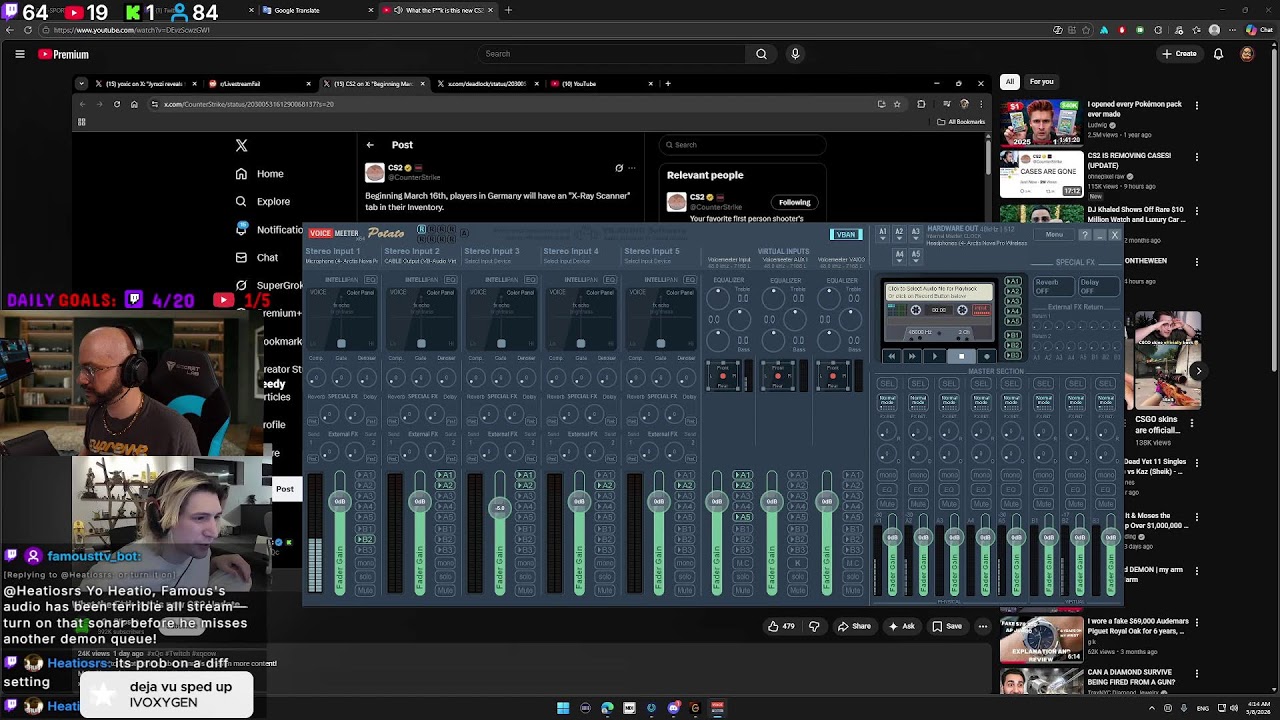The width and height of the screenshot is (1280, 720).
Task: Submit search with YouTube magnifier icon
Action: 761,54
